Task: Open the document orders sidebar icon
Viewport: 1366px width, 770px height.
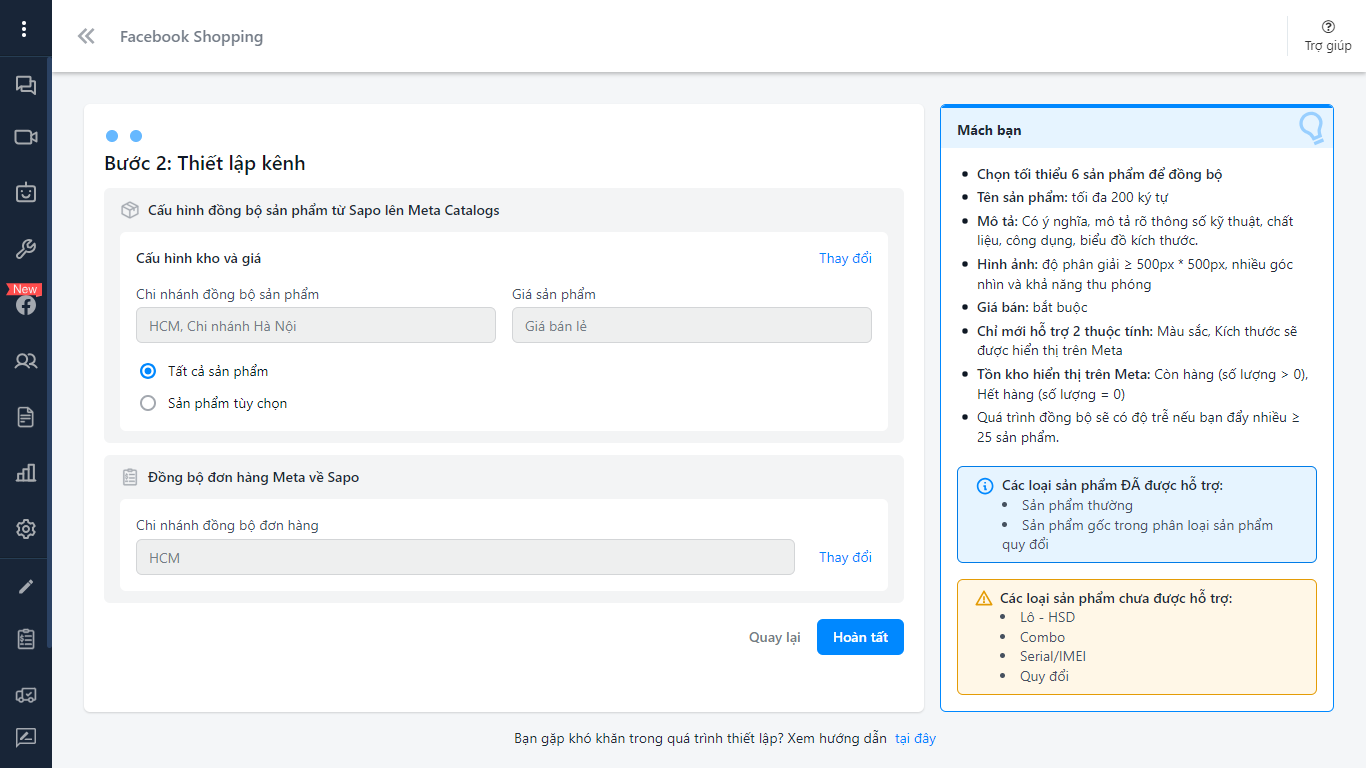Action: tap(26, 417)
